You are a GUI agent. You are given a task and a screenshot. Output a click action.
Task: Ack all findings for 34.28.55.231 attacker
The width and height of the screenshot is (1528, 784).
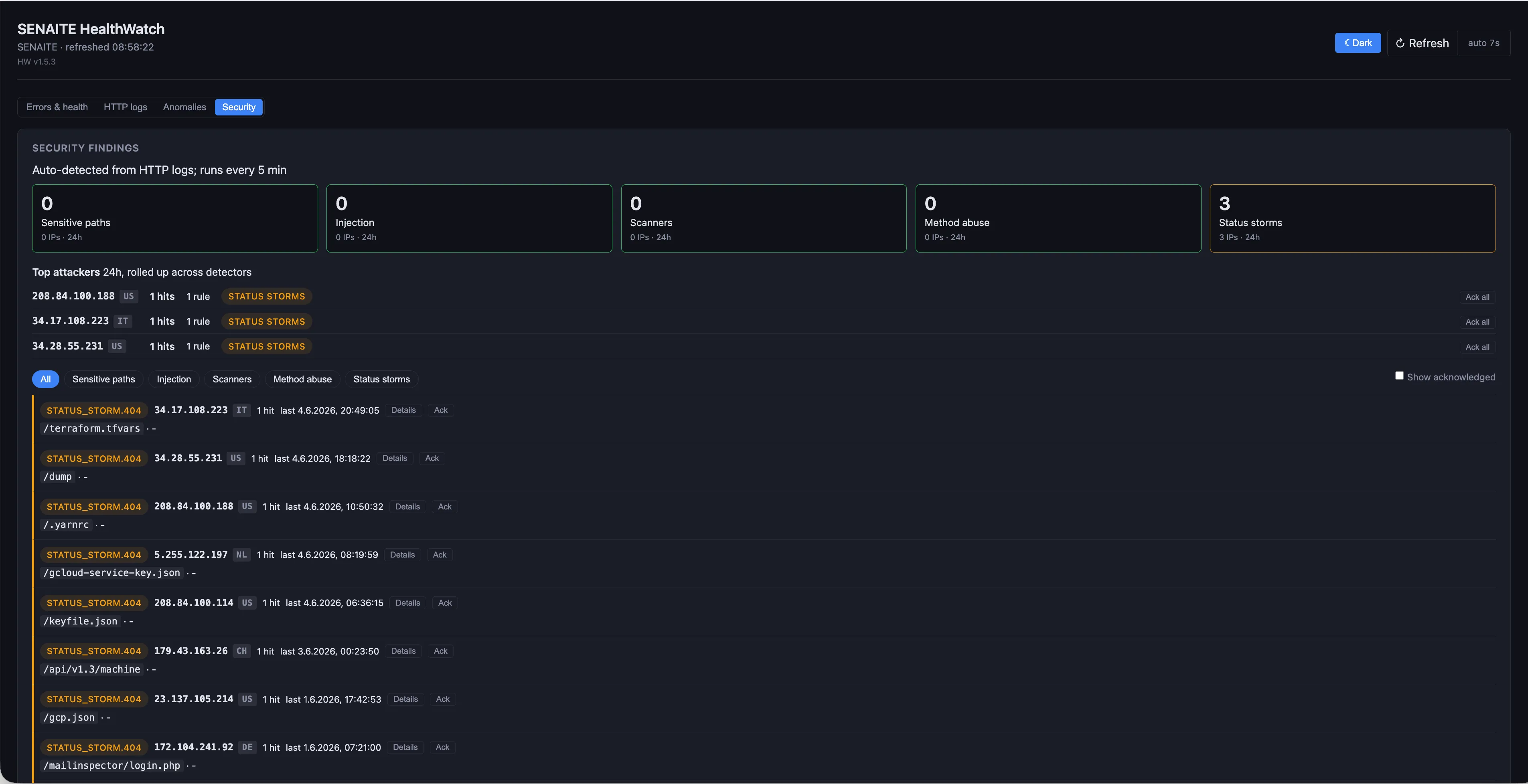click(1477, 348)
